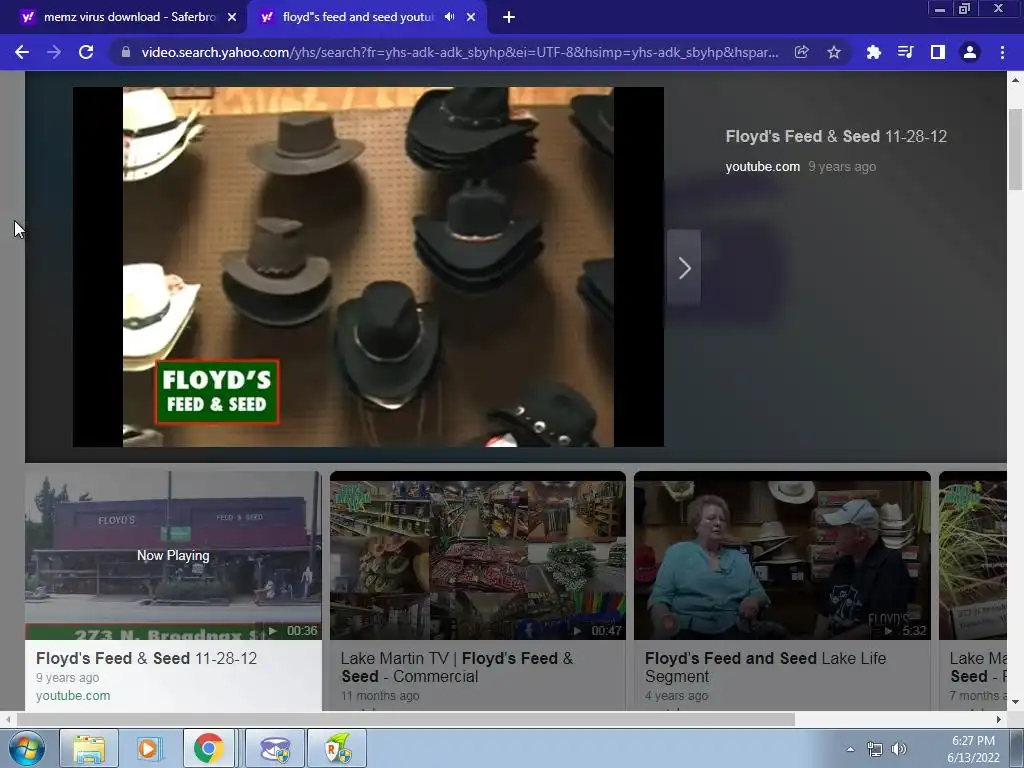The image size is (1024, 768).
Task: Click the vertical scrollbar thumb
Action: click(1015, 149)
